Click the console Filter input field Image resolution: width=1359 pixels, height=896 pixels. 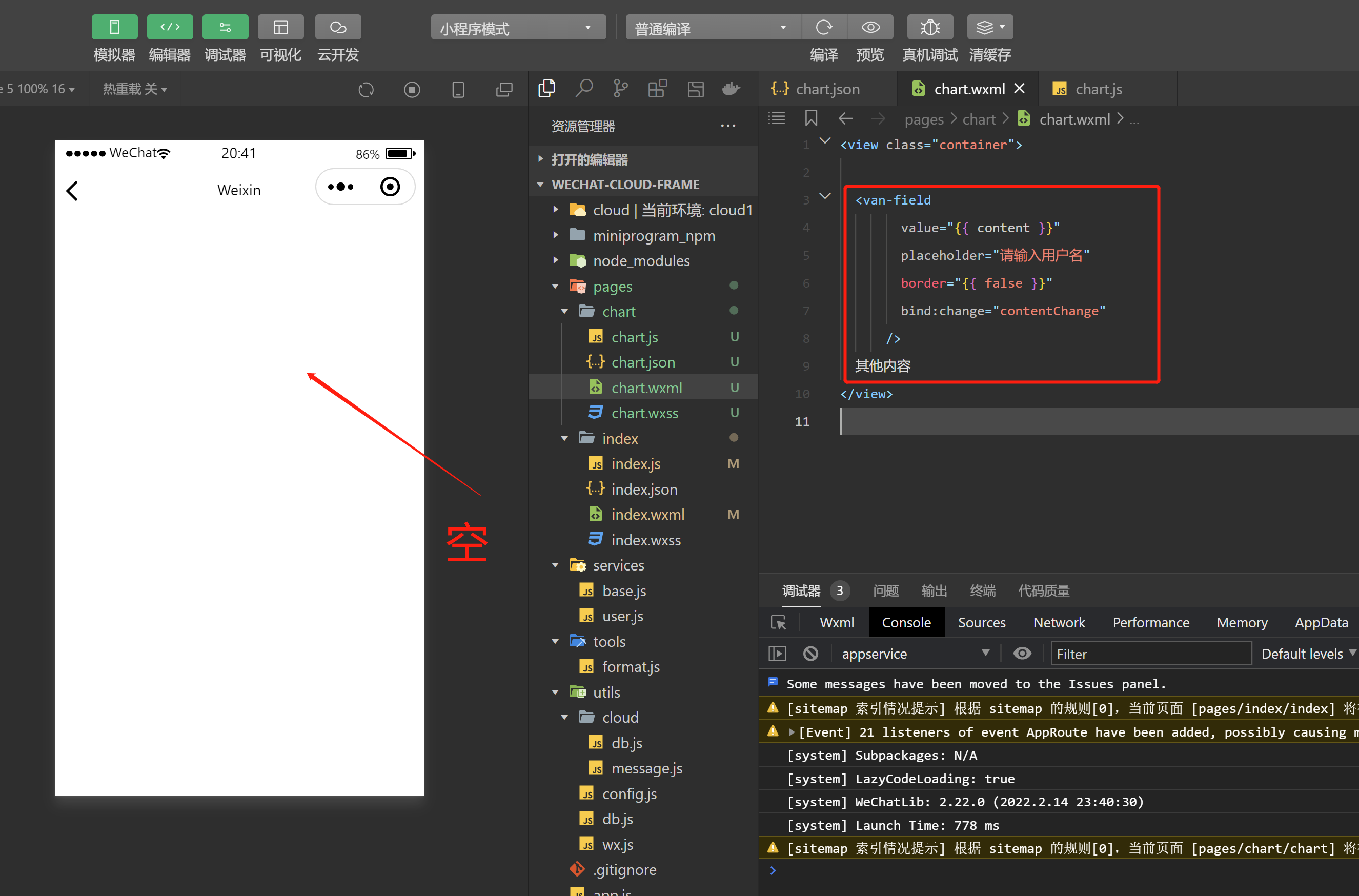pyautogui.click(x=1150, y=654)
